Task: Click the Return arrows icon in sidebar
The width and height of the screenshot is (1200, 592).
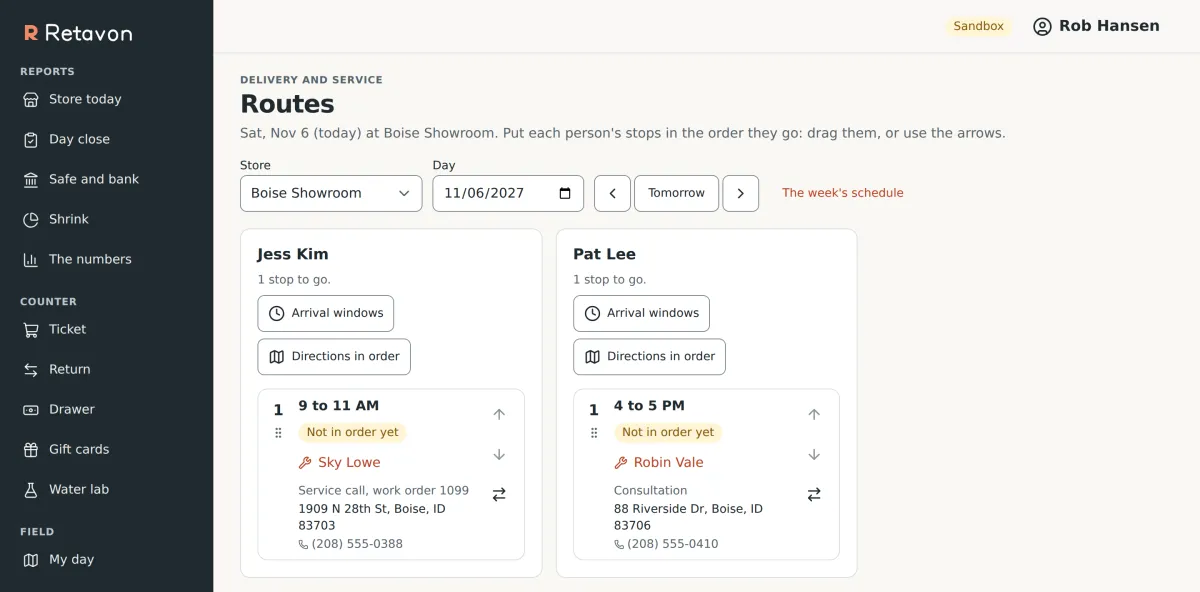Action: pos(31,369)
